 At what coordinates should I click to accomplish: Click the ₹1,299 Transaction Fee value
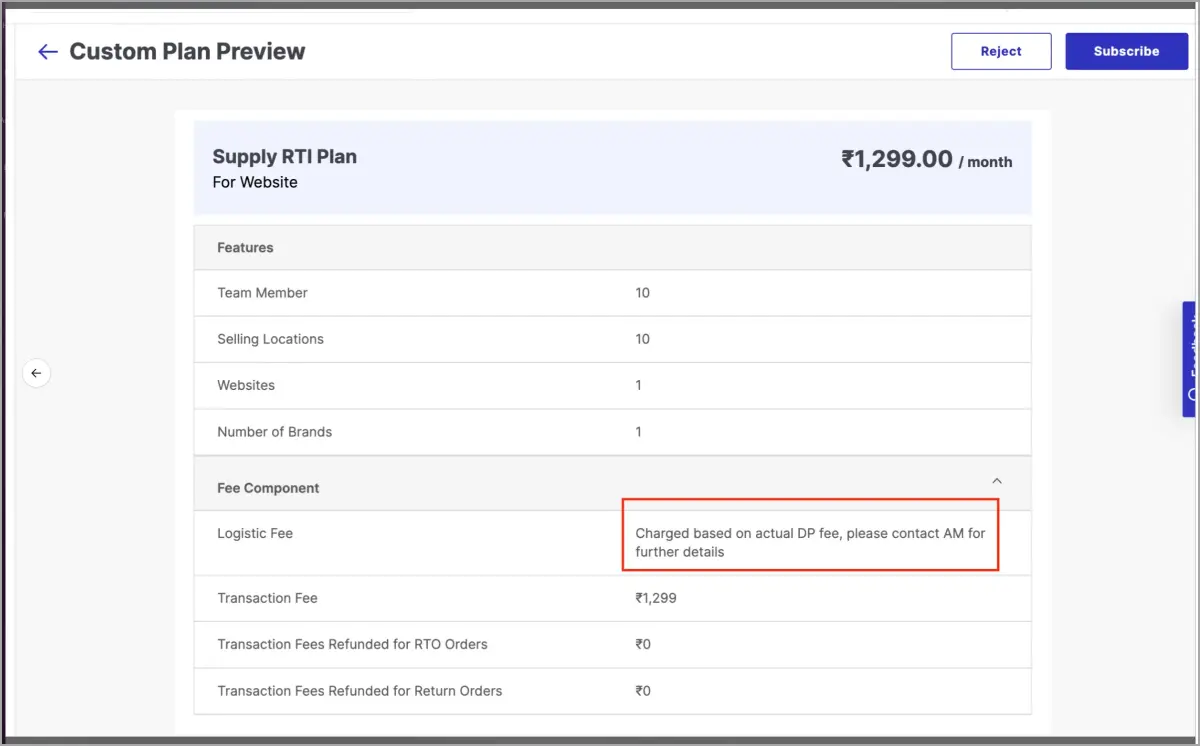(x=656, y=598)
